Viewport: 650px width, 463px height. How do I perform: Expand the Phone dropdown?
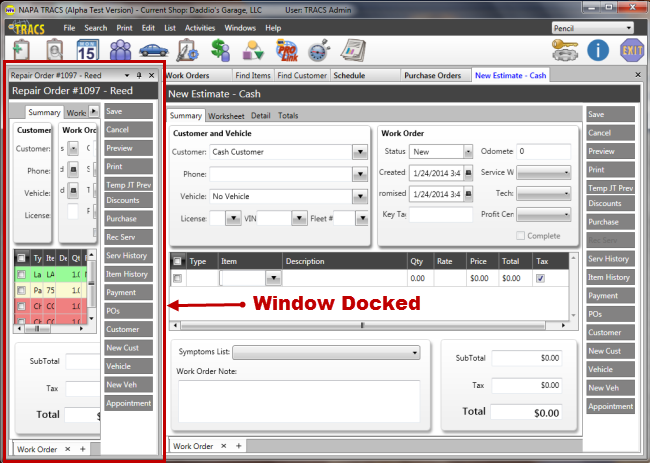tap(360, 174)
